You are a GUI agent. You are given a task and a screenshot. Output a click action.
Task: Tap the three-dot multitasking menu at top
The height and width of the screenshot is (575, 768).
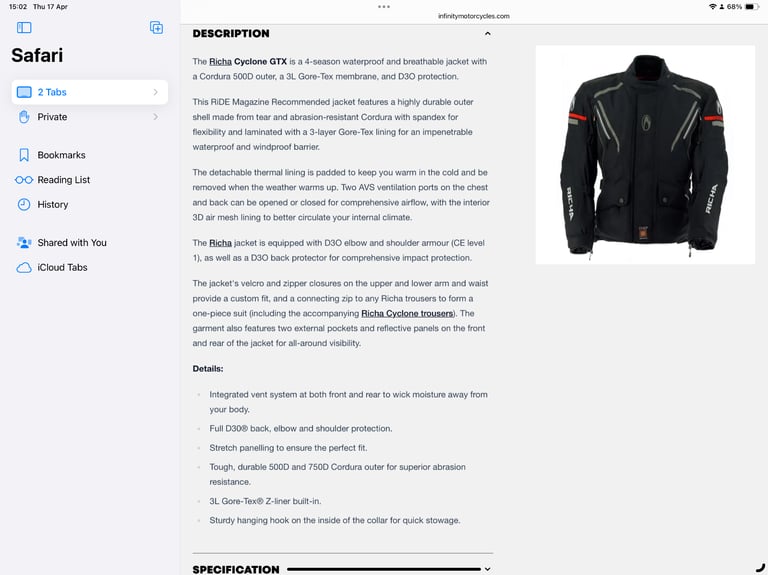[x=384, y=7]
